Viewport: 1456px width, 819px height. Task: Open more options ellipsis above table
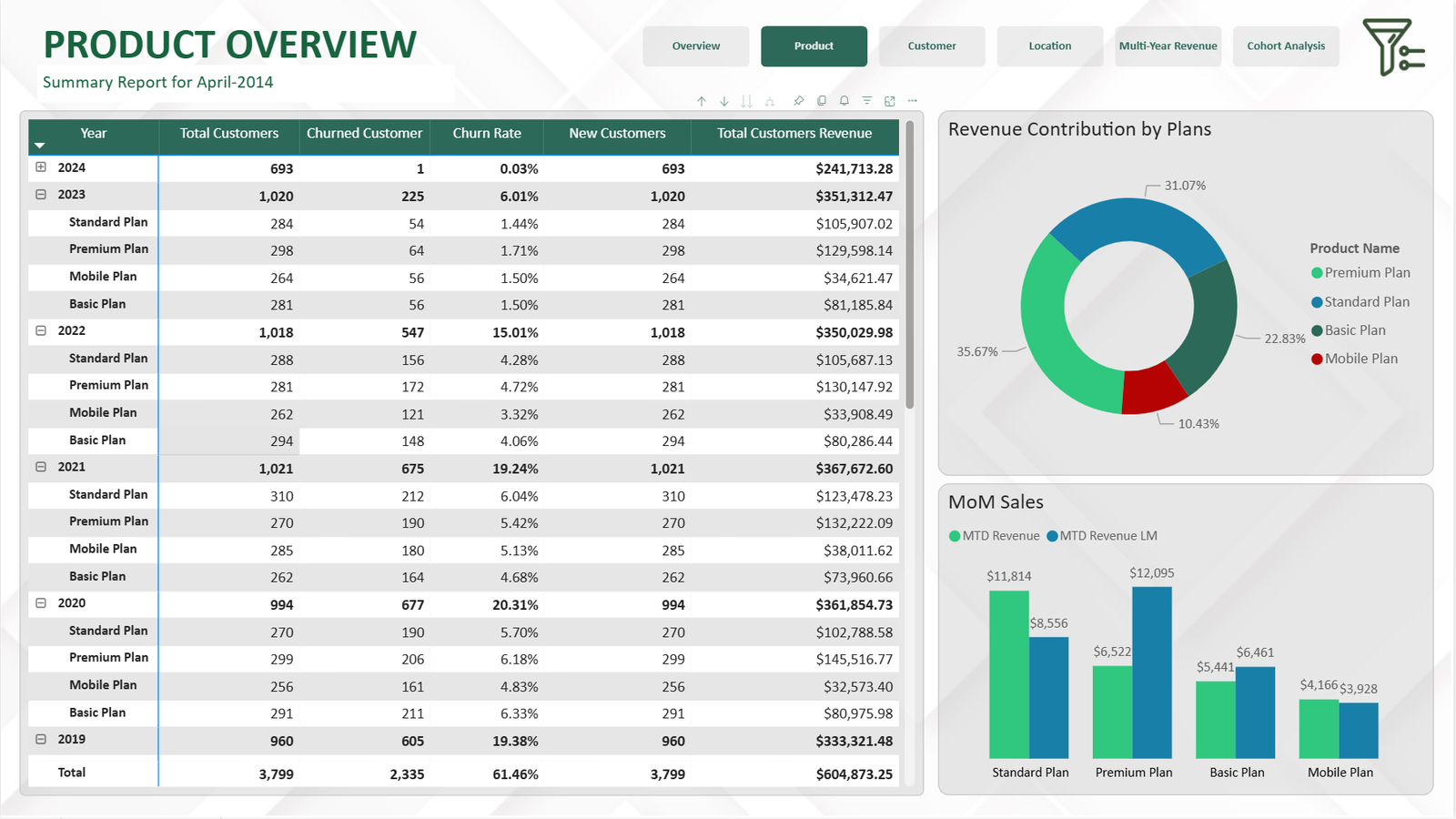pos(913,101)
